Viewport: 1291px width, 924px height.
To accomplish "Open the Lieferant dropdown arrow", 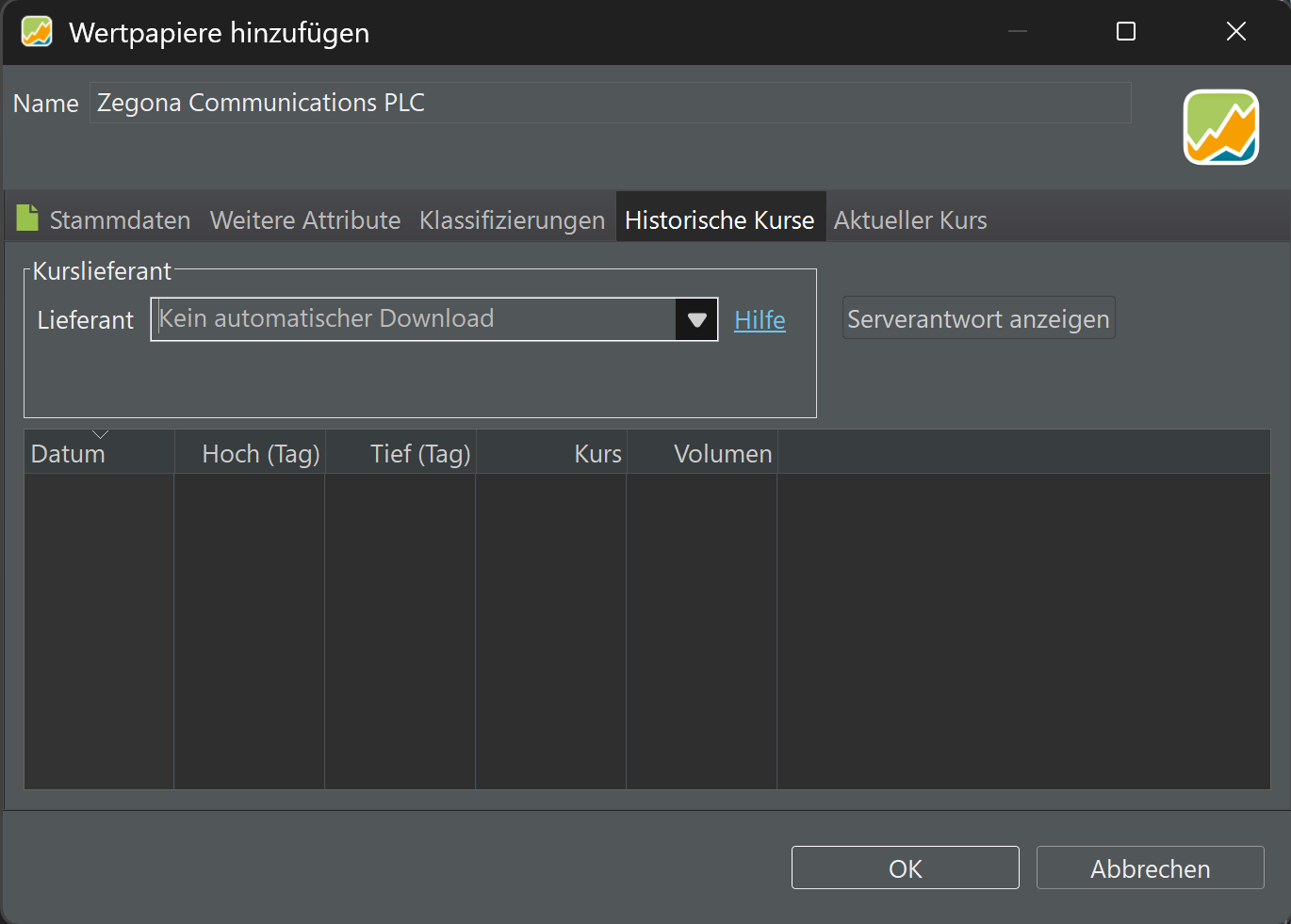I will [x=696, y=319].
